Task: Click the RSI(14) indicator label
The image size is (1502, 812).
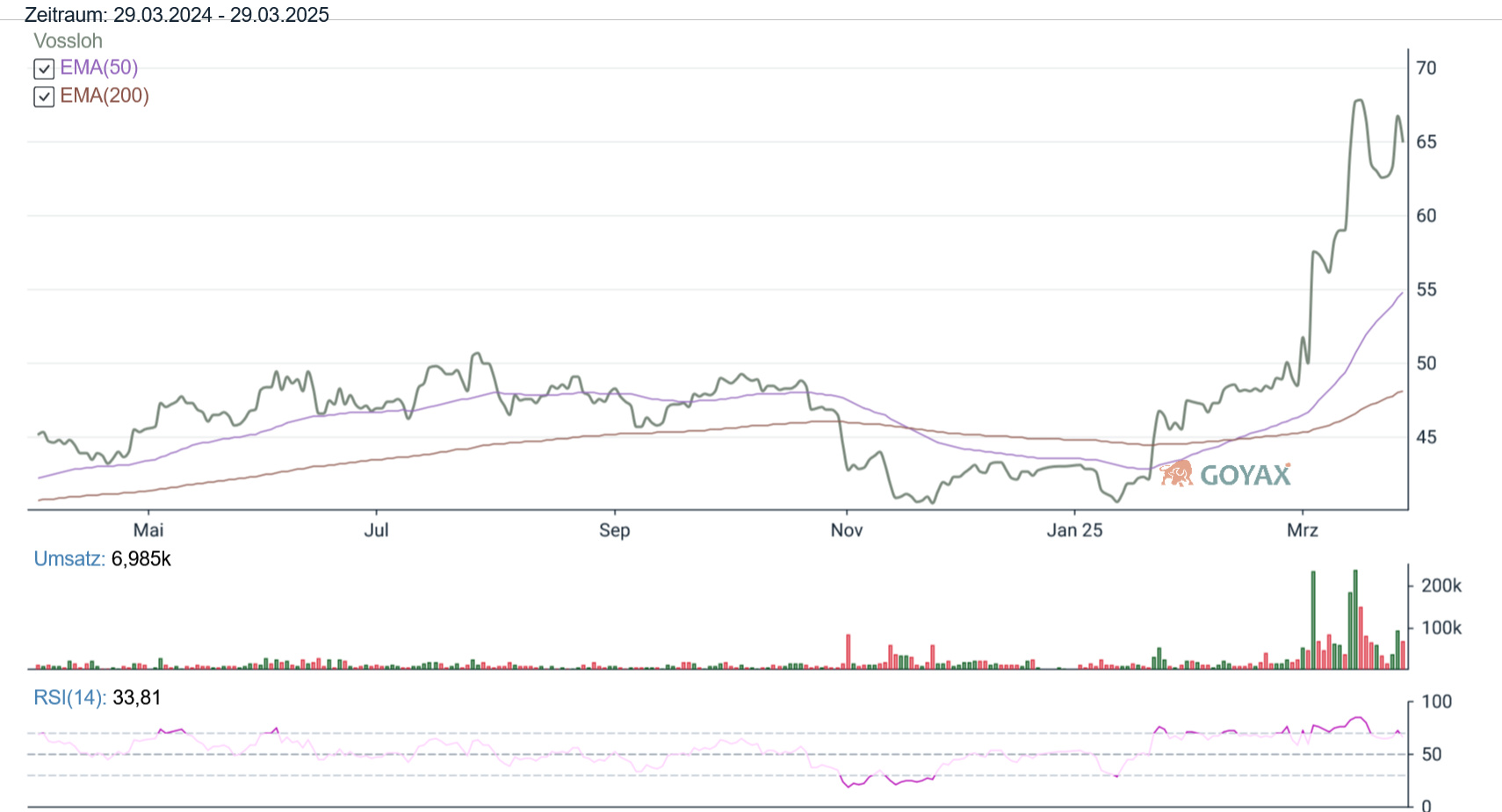Action: (x=70, y=698)
